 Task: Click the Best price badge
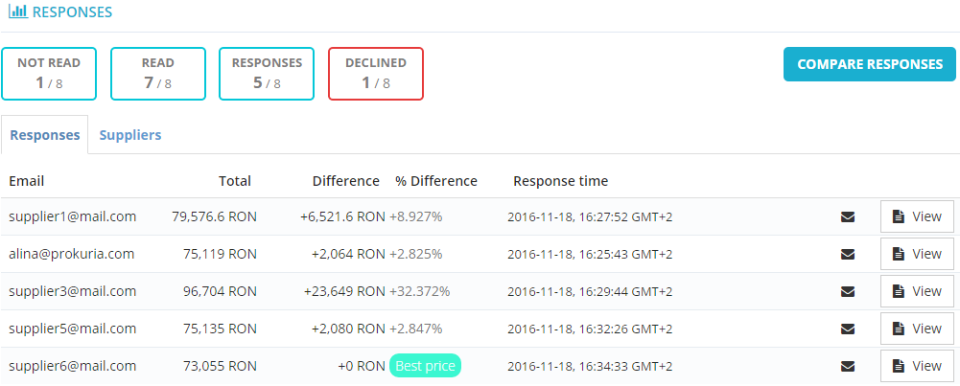click(x=426, y=366)
